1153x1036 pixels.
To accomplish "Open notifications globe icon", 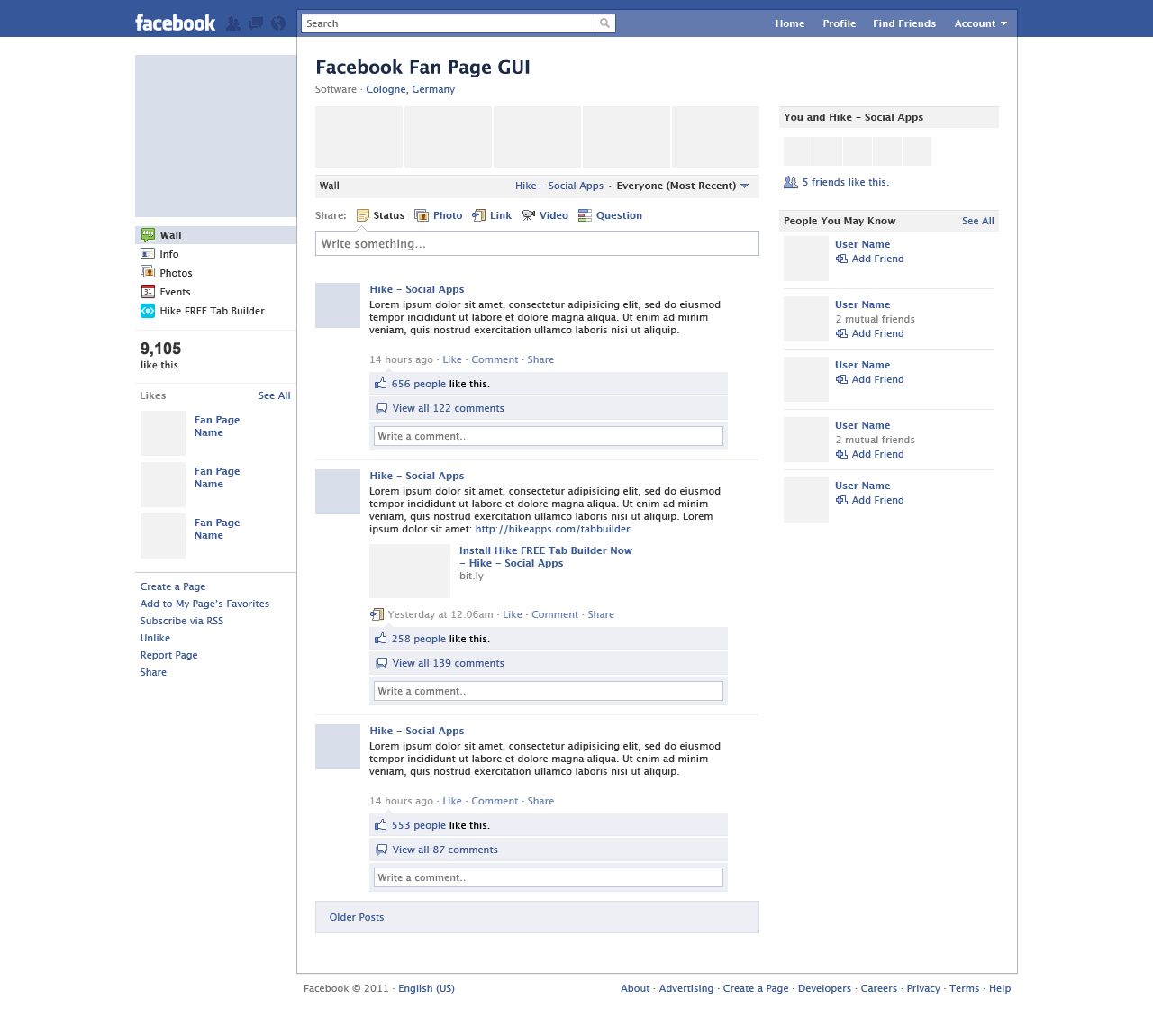I will click(x=278, y=23).
